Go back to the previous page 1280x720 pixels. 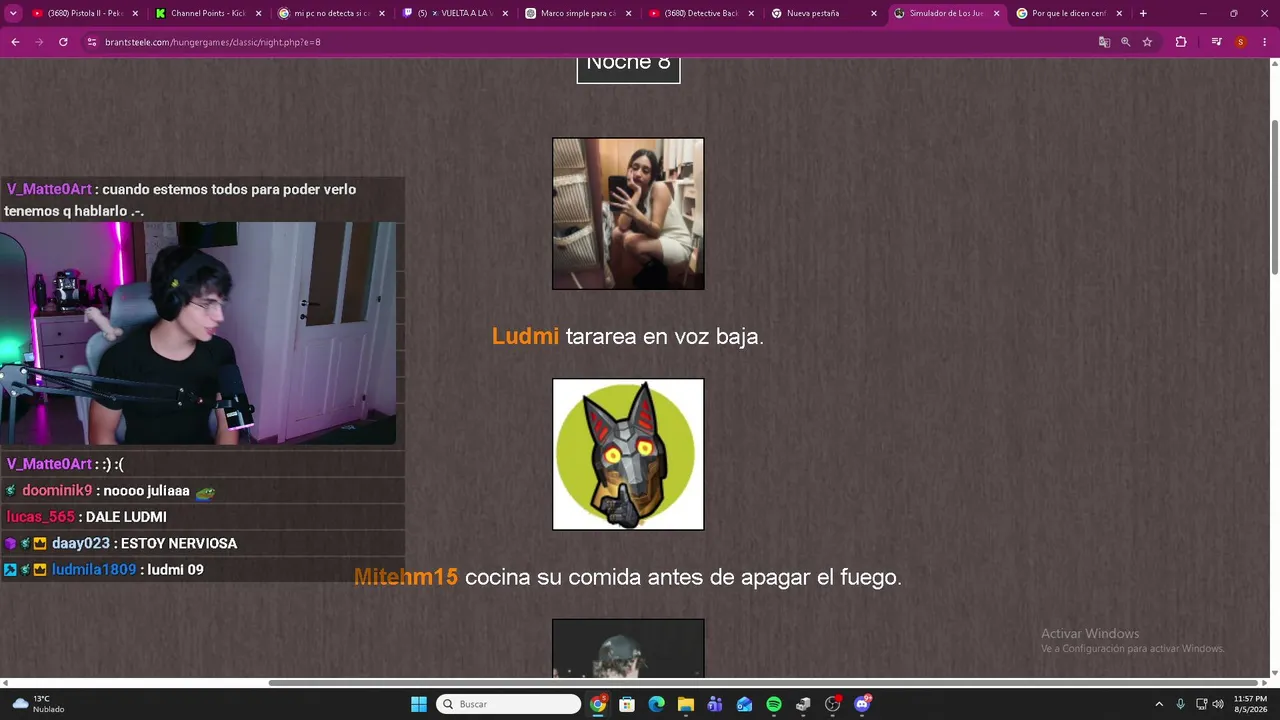tap(15, 42)
